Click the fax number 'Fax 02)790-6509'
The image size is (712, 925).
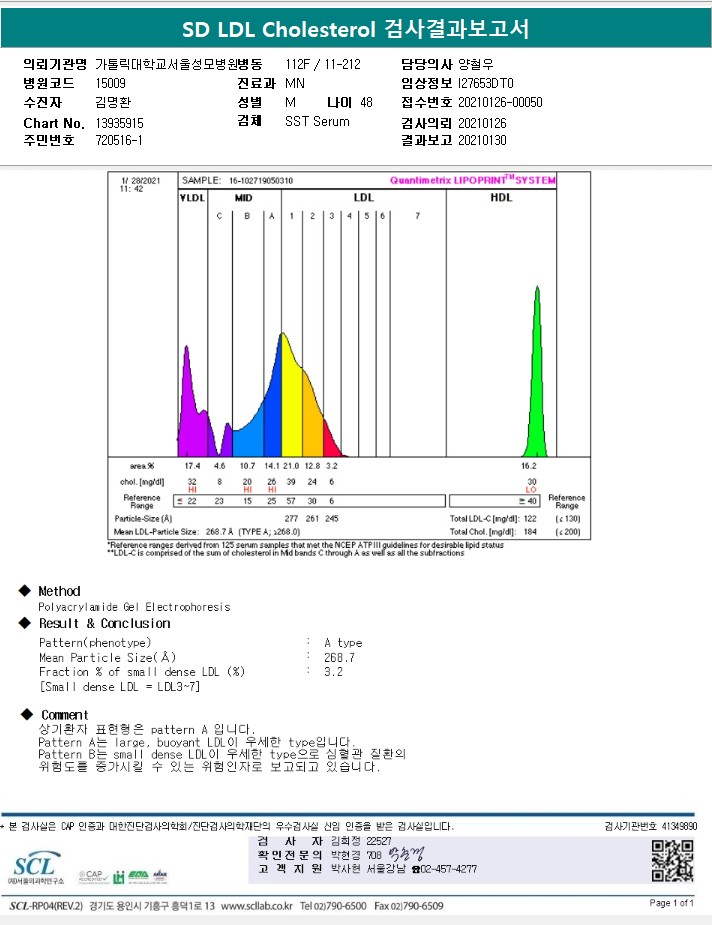point(409,906)
